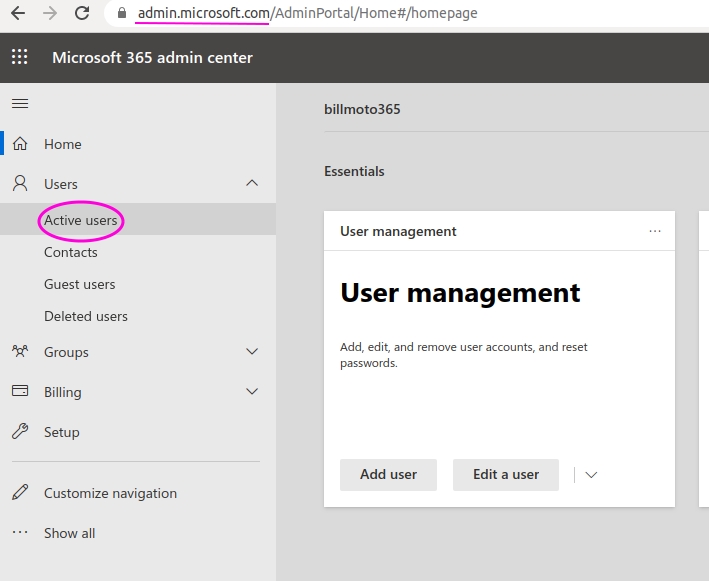709x581 pixels.
Task: Click the Billing card icon
Action: pyautogui.click(x=20, y=391)
